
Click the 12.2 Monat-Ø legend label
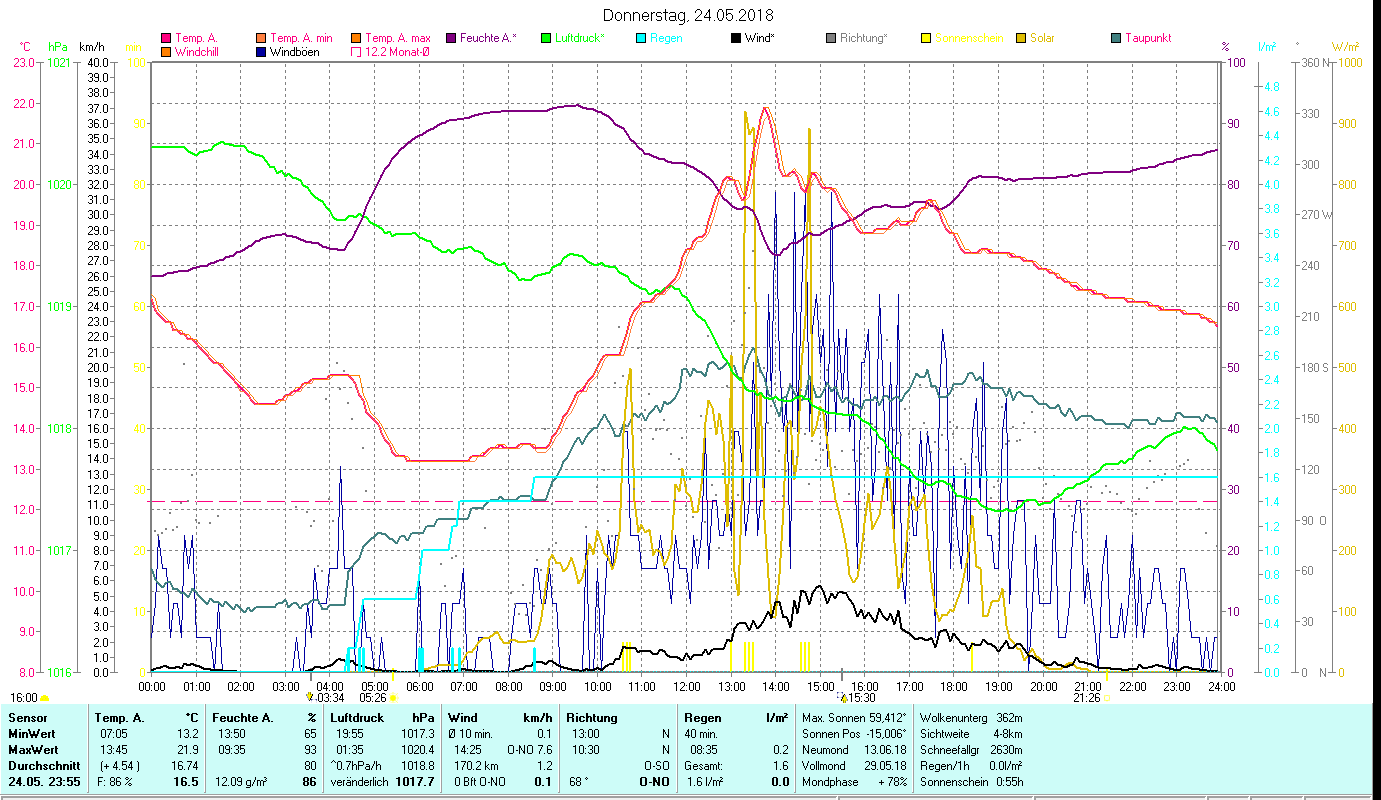point(398,51)
